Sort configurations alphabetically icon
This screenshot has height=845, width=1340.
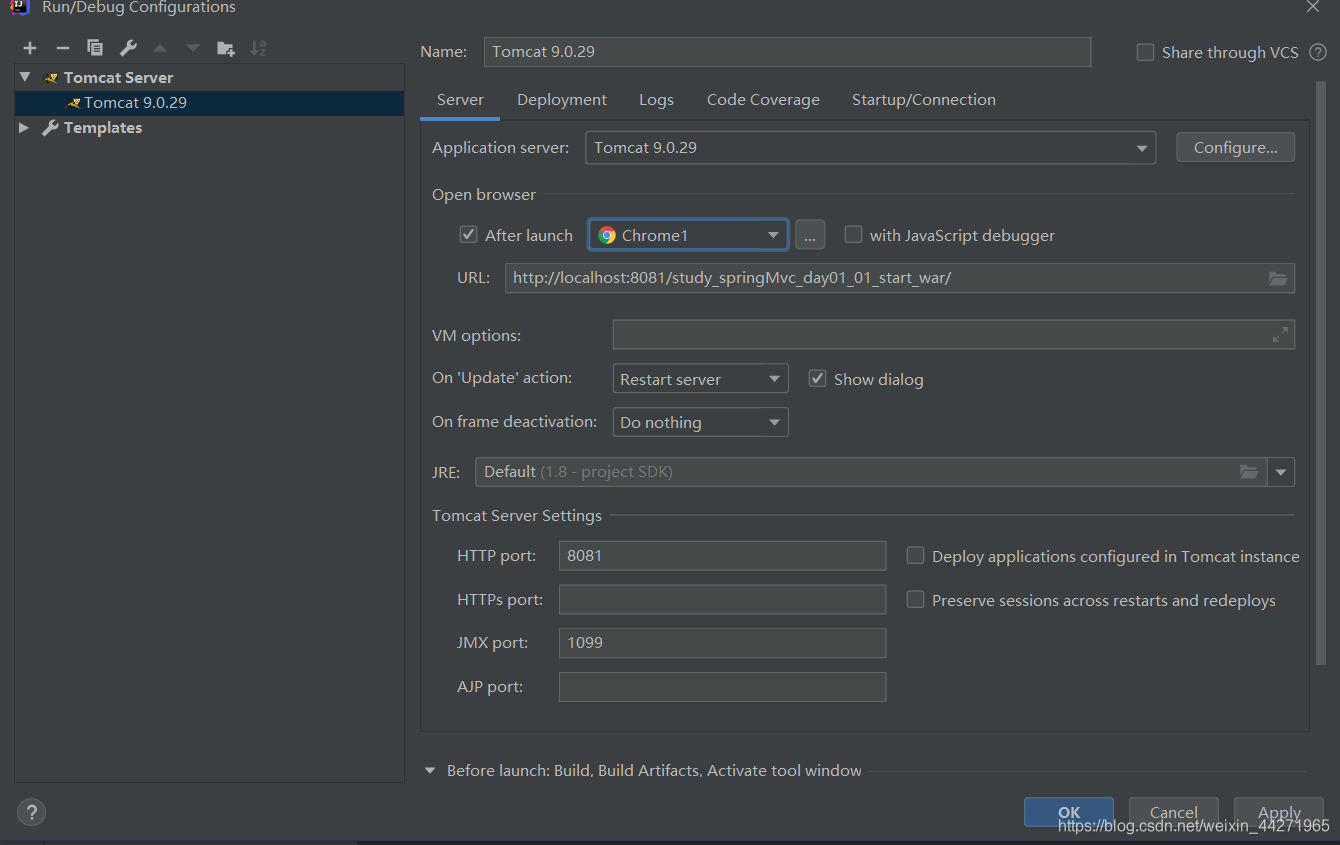[258, 48]
